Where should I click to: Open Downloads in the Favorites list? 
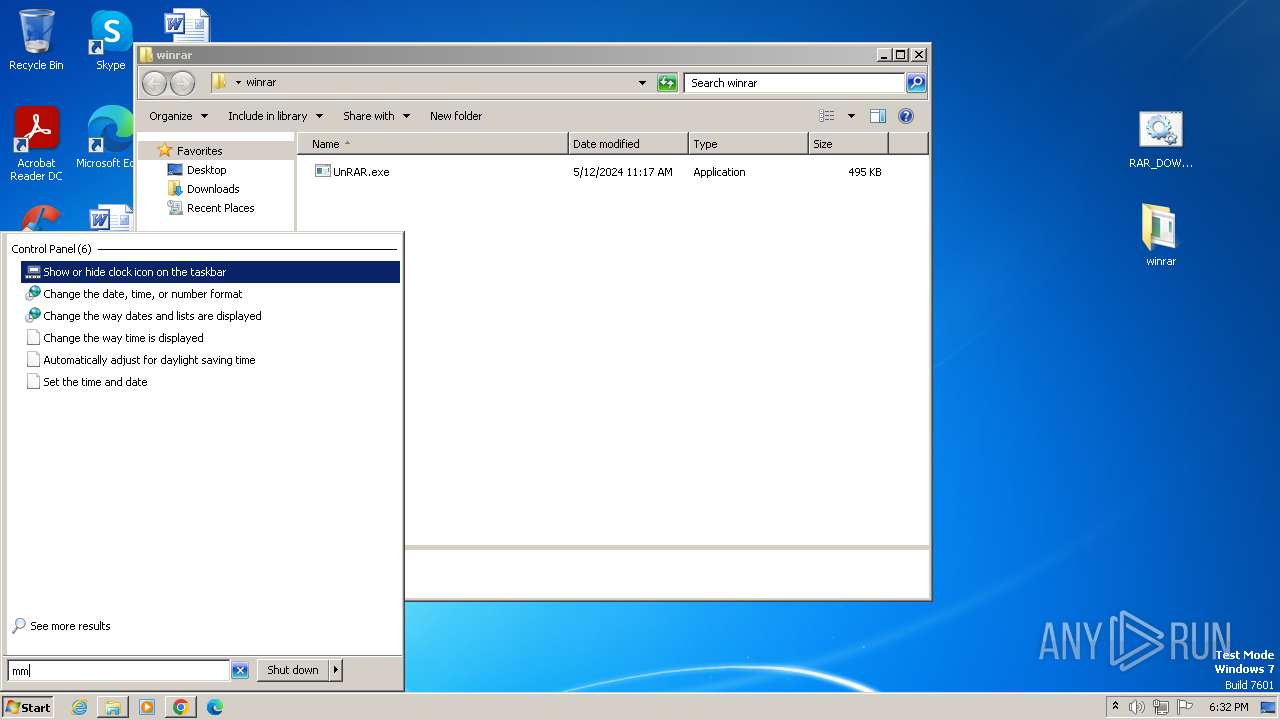pos(213,189)
